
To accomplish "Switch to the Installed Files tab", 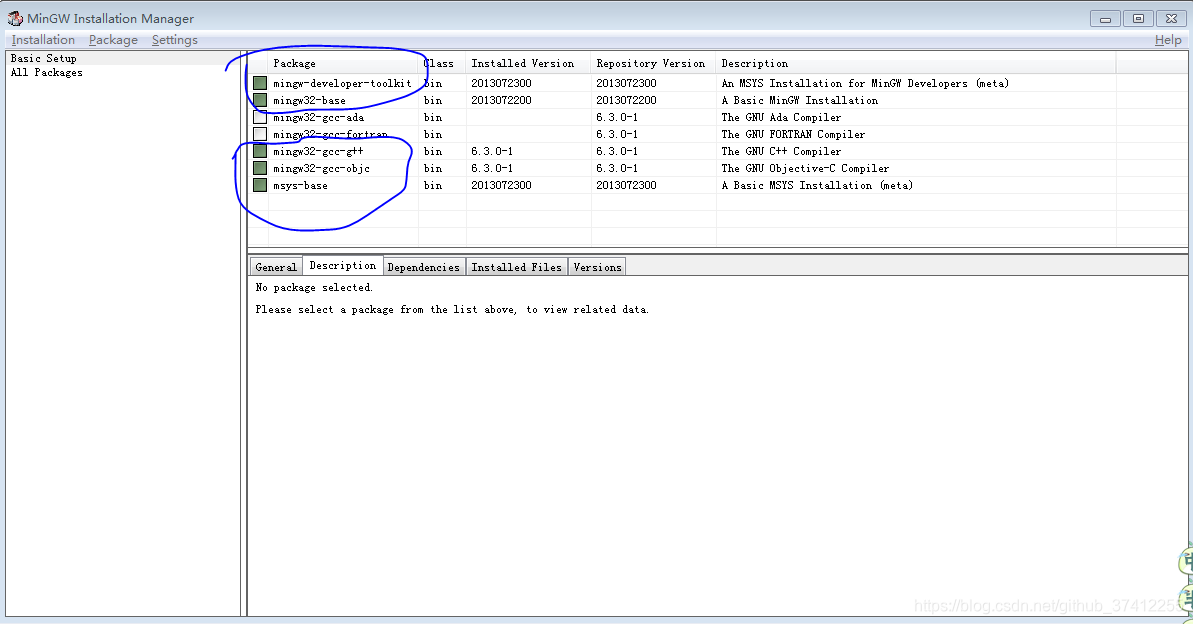I will click(x=517, y=267).
